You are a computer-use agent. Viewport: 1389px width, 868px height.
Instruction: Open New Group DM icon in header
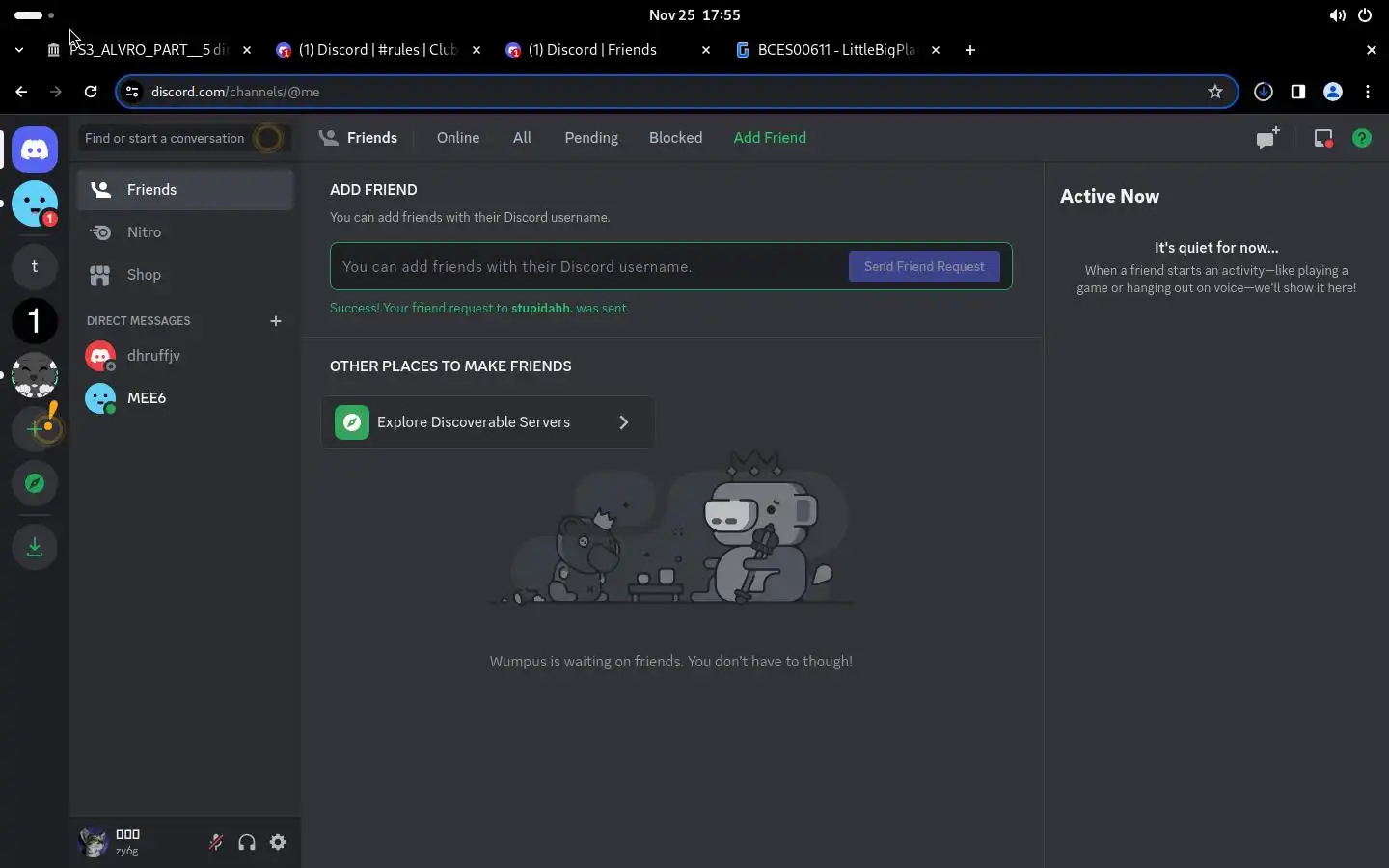tap(1267, 138)
